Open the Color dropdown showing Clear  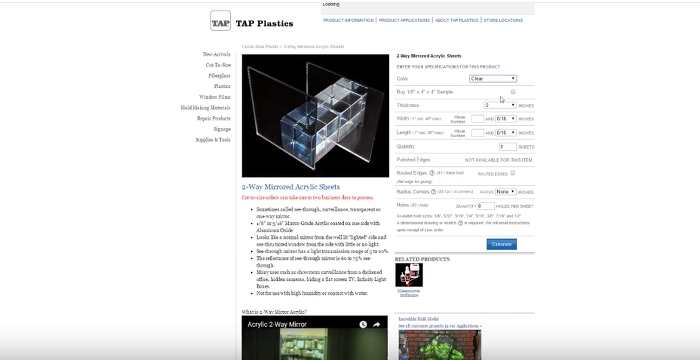click(x=493, y=79)
